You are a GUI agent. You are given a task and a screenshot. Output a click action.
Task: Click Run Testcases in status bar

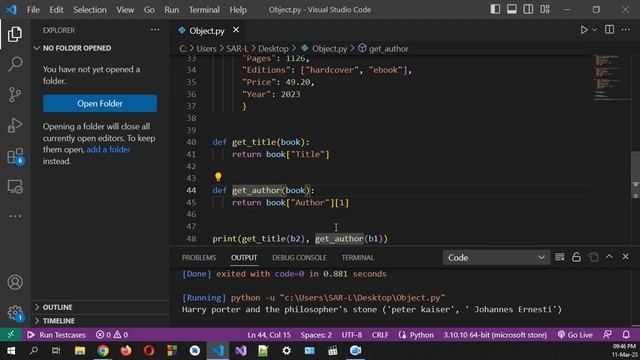(x=56, y=335)
